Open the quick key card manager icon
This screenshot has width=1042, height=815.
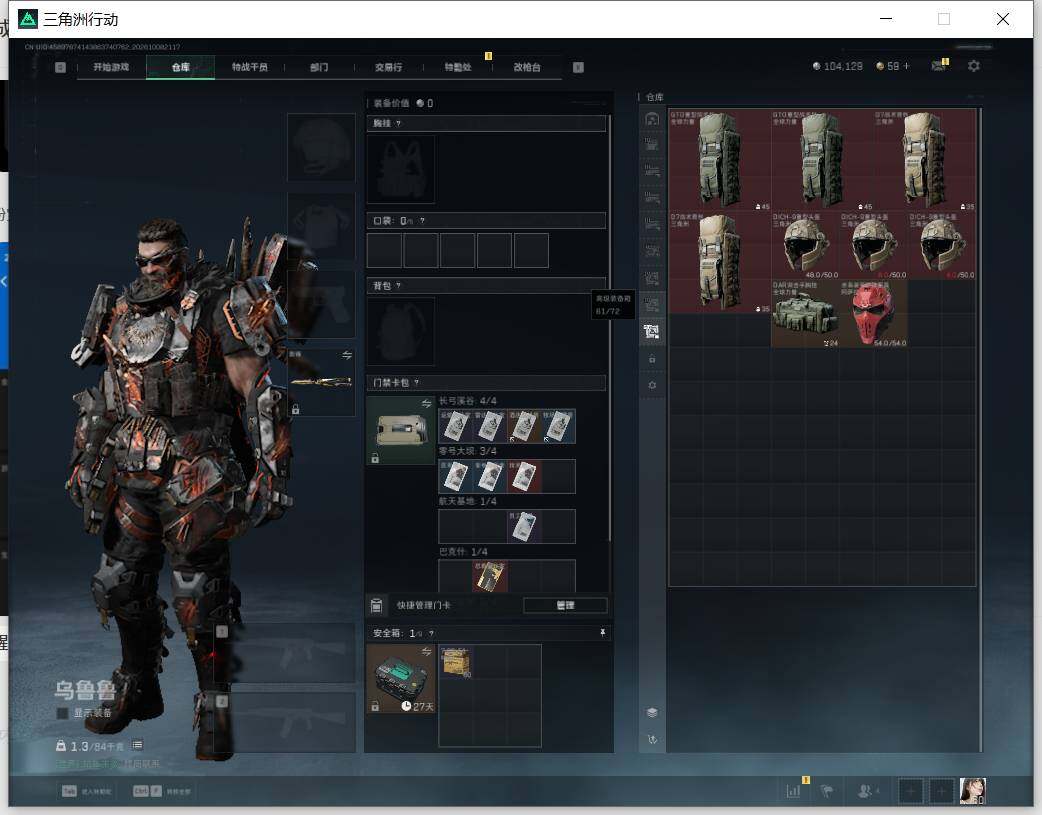point(376,605)
